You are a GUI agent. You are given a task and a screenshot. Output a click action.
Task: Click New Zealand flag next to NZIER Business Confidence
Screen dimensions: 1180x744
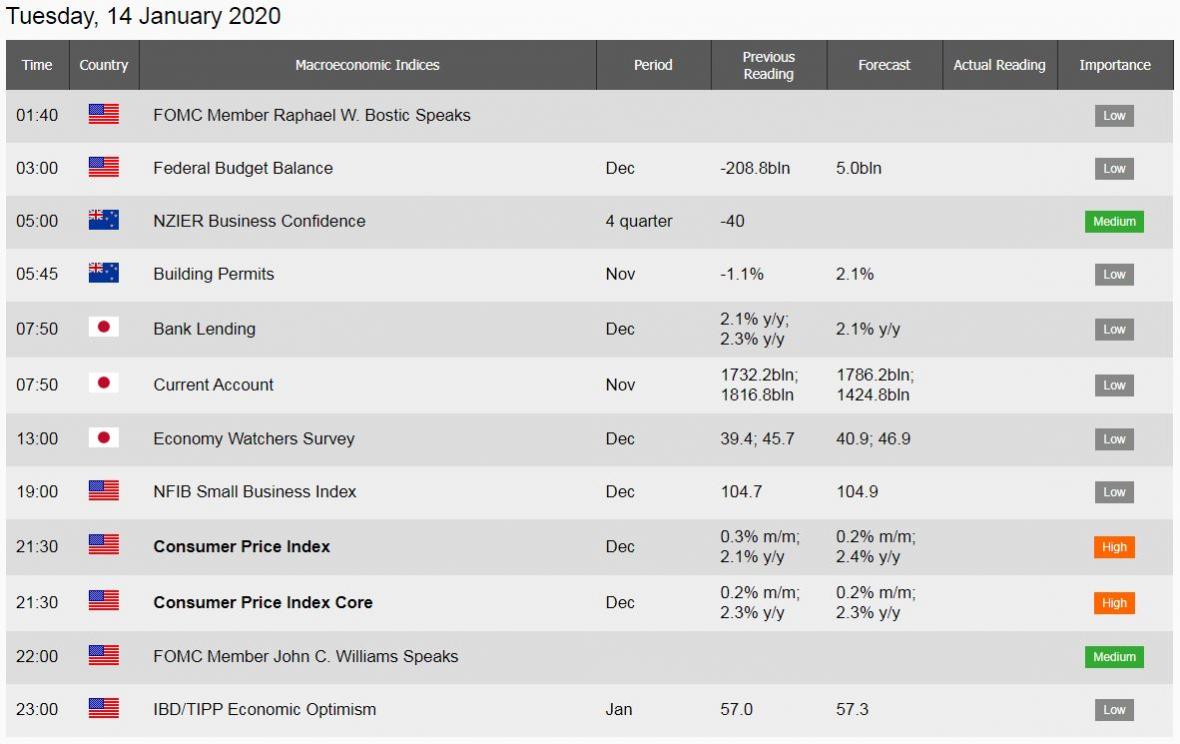[103, 221]
